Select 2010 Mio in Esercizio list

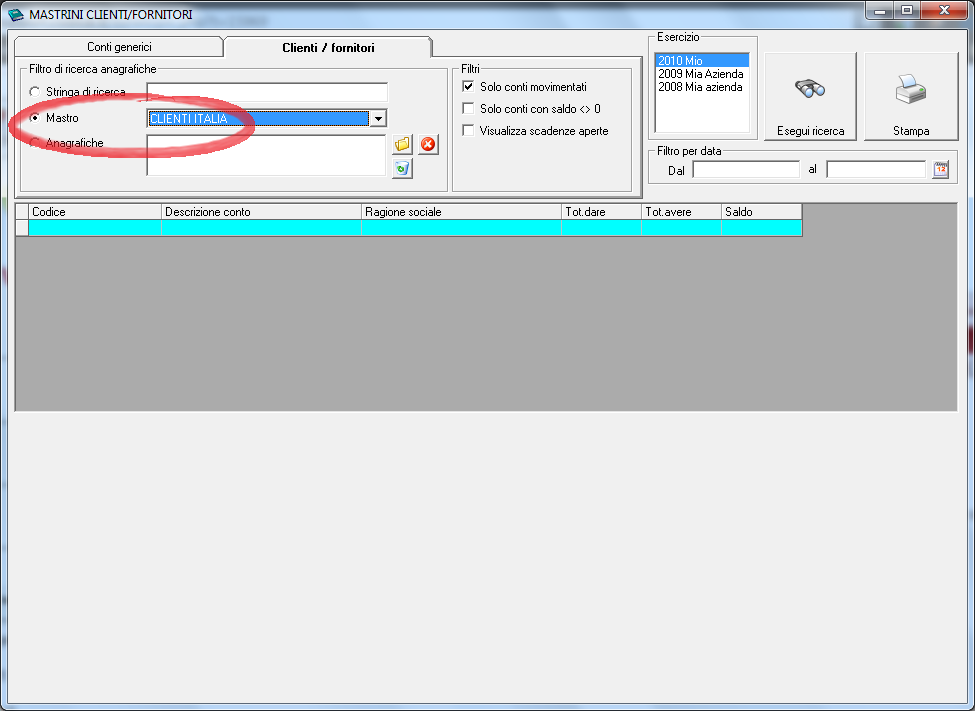(701, 60)
